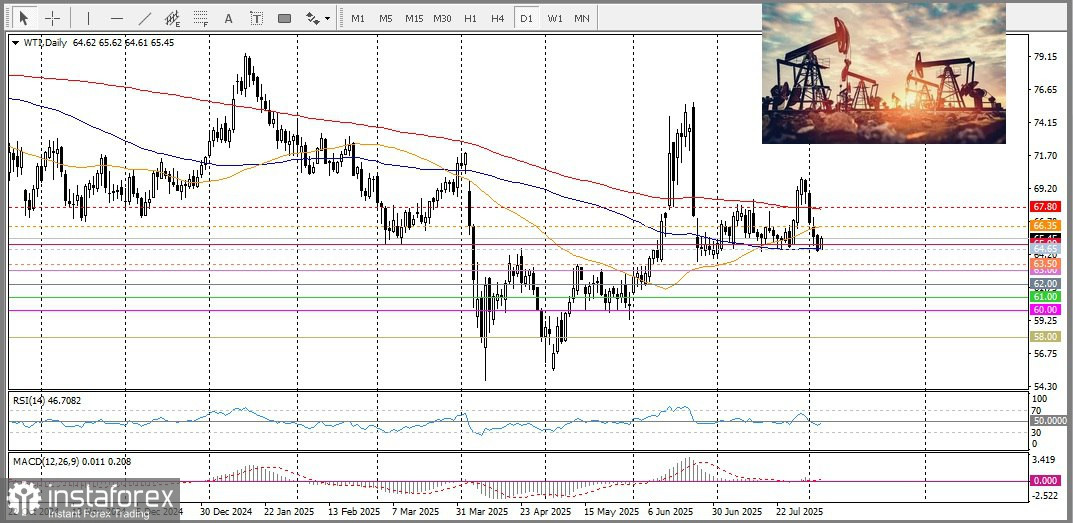This screenshot has width=1073, height=523.
Task: Click the 59.25 price axis value
Action: (x=1045, y=320)
